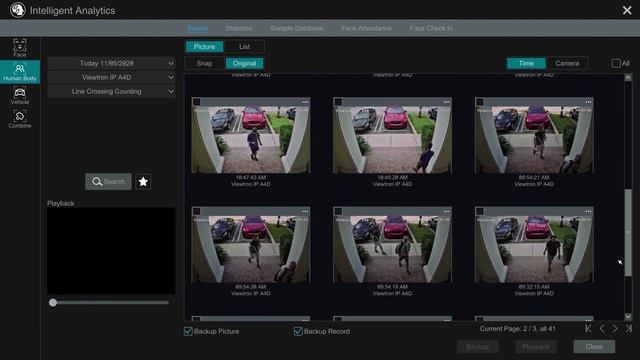
Task: Switch to the Search tab
Action: (x=198, y=29)
